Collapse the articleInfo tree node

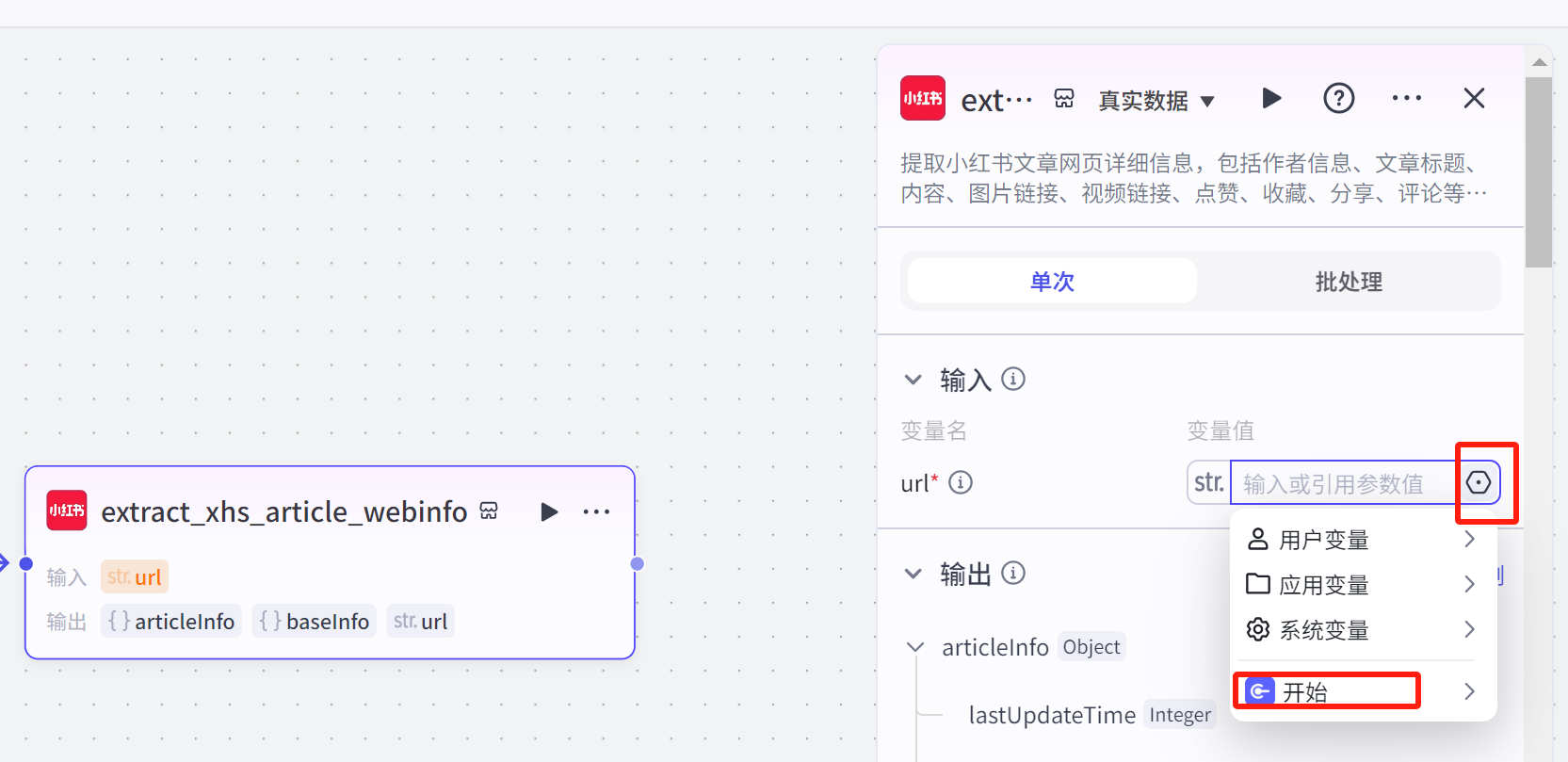click(914, 647)
